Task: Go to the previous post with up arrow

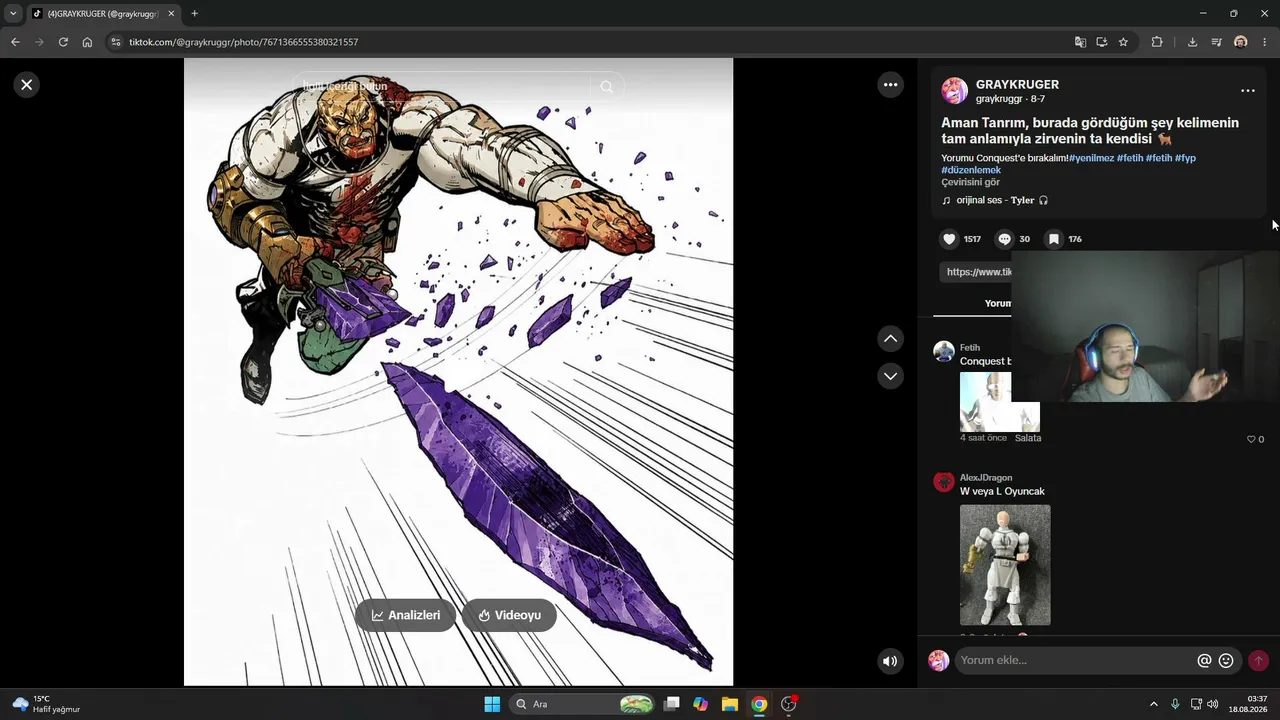Action: (891, 339)
